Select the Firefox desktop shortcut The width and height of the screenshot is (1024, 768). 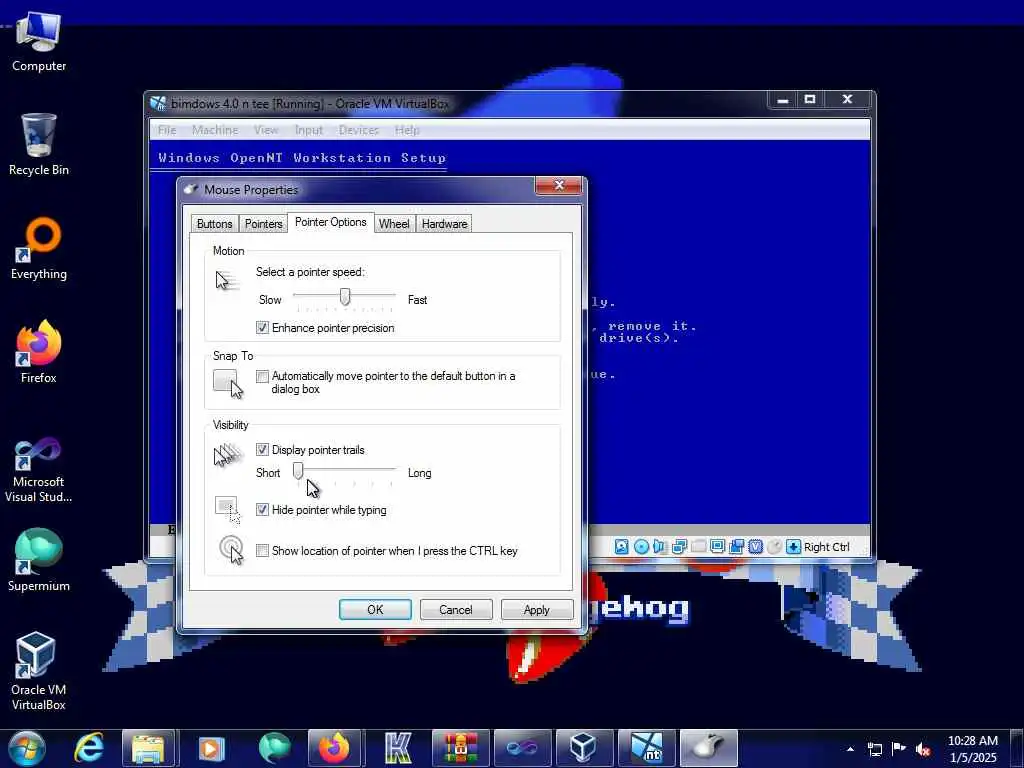[x=39, y=351]
